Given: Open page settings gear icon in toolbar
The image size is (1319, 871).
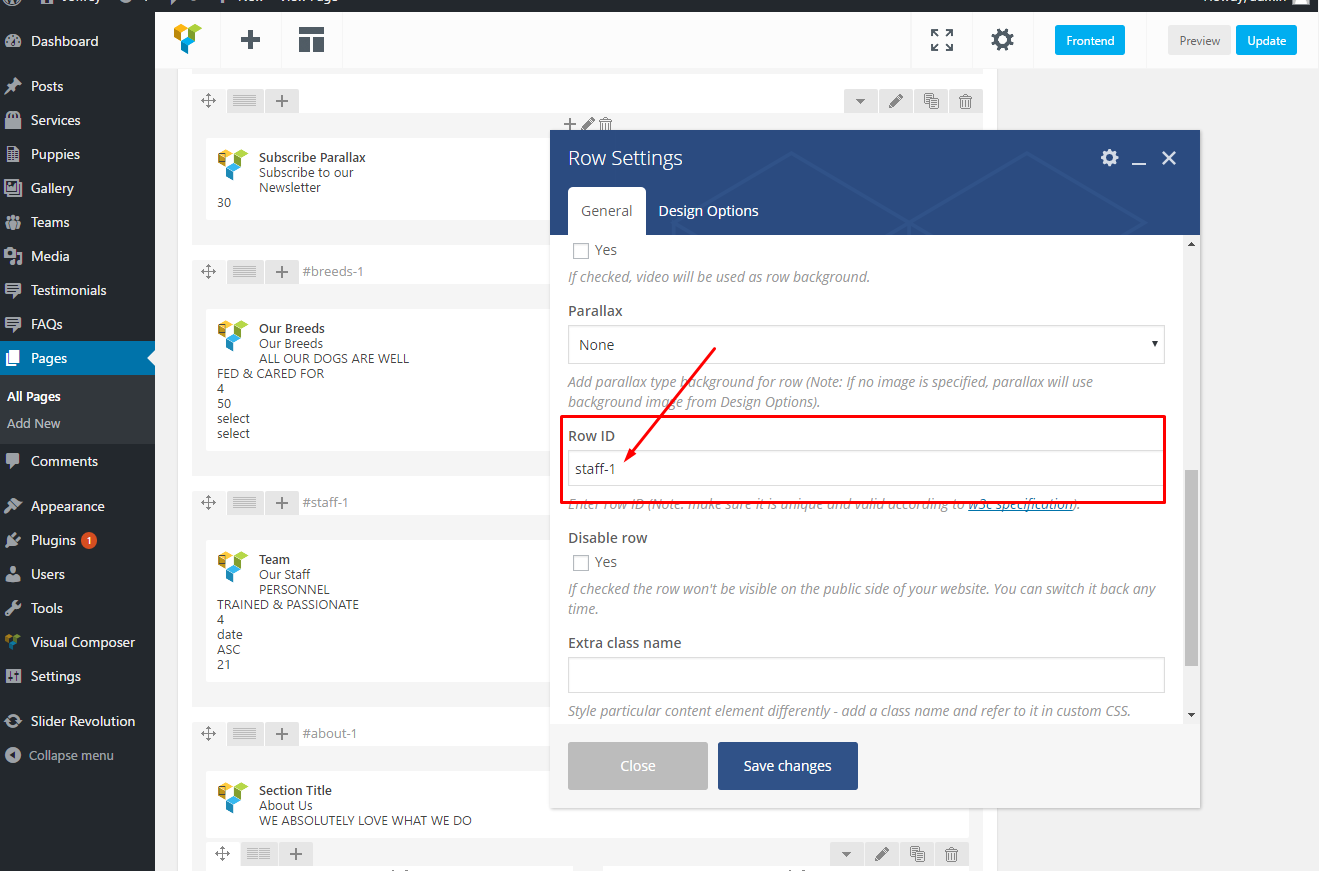Looking at the screenshot, I should pyautogui.click(x=1002, y=40).
